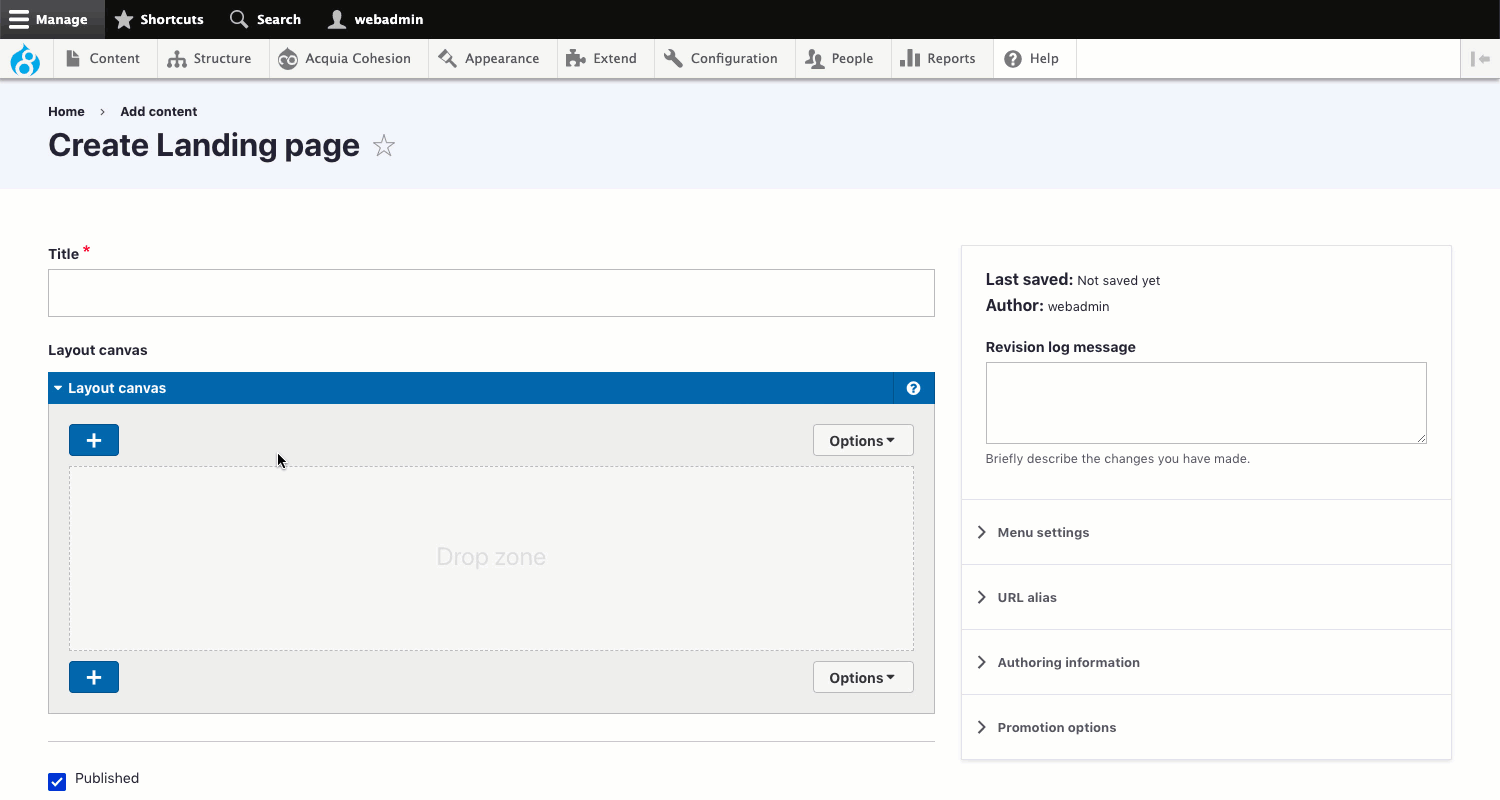Expand the URL alias section
1500x800 pixels.
(1027, 597)
